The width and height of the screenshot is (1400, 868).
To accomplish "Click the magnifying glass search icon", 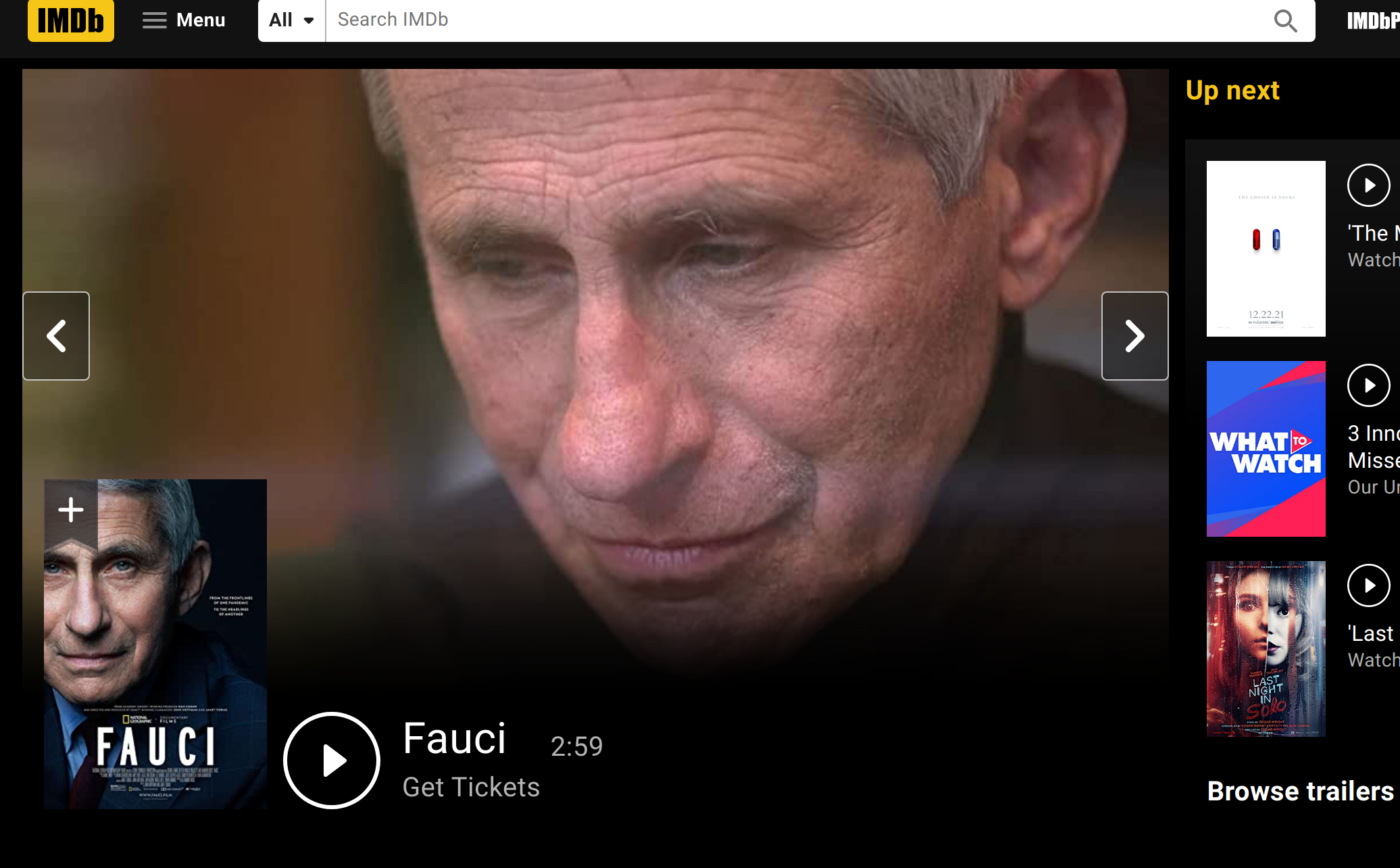I will [1285, 20].
